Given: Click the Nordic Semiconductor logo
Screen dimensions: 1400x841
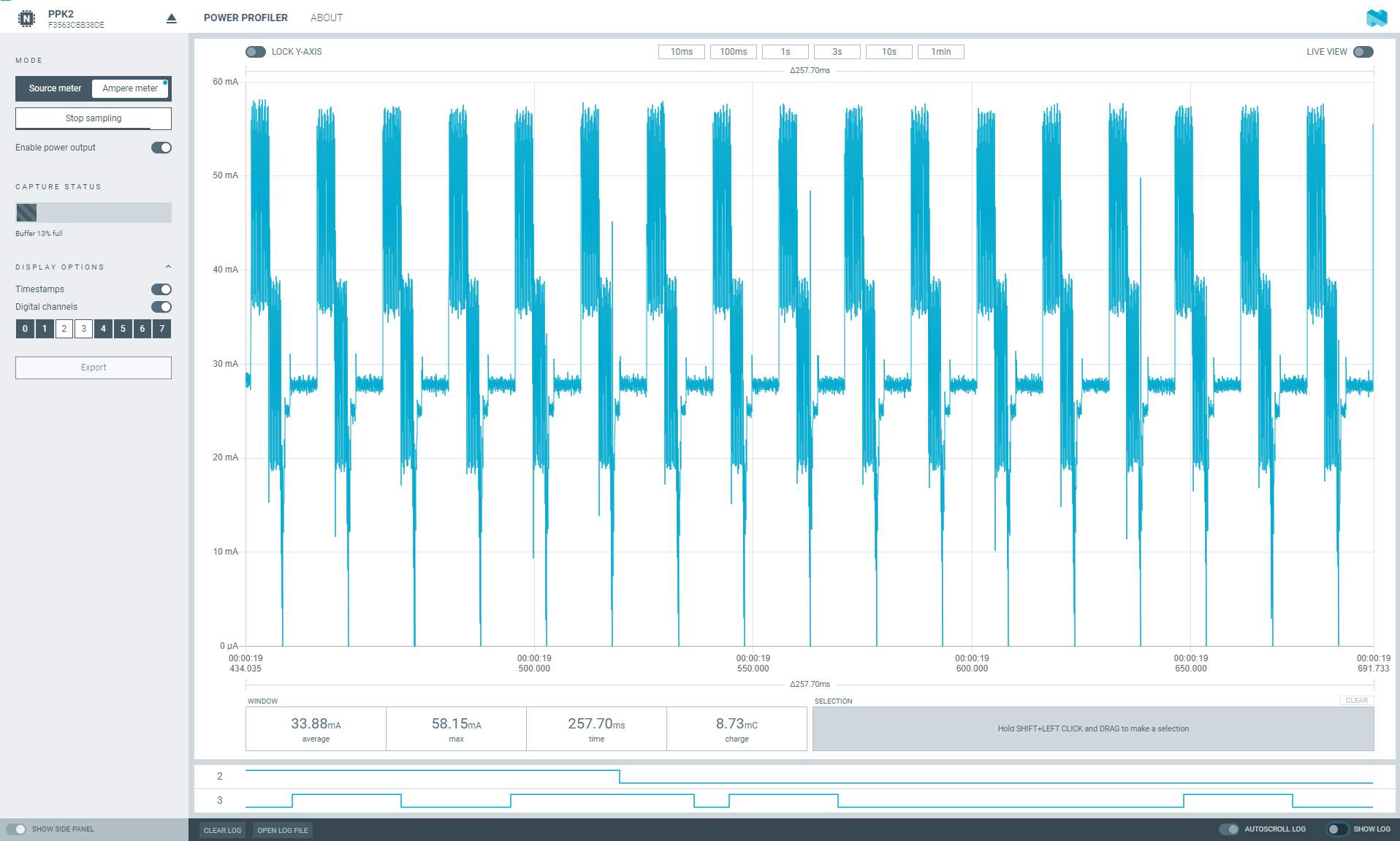Looking at the screenshot, I should click(1377, 17).
